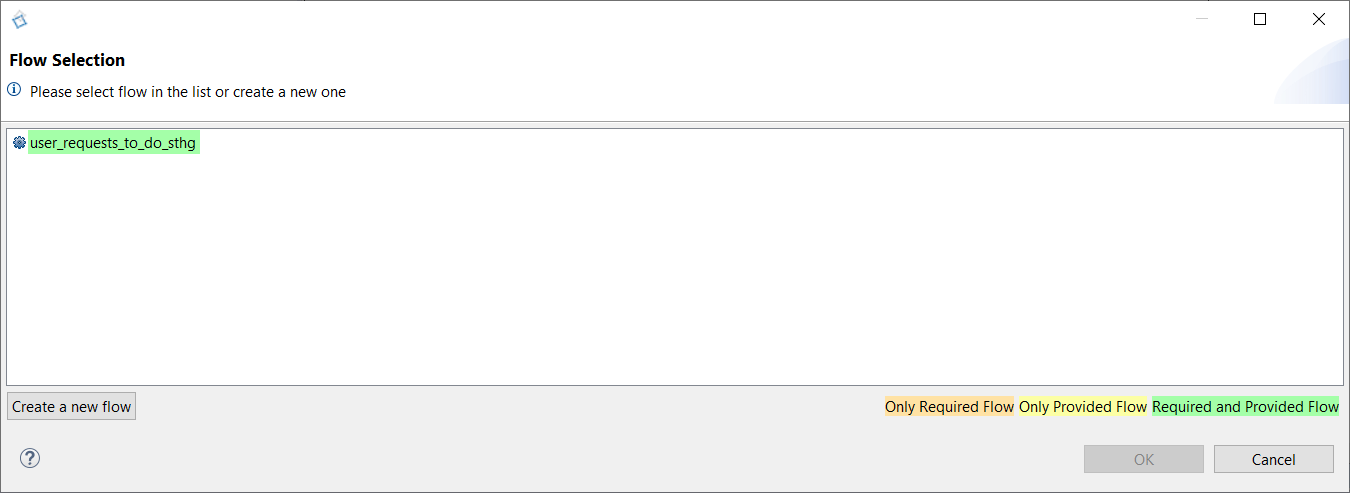Maximize the dialog window
The height and width of the screenshot is (493, 1350).
(x=1260, y=19)
